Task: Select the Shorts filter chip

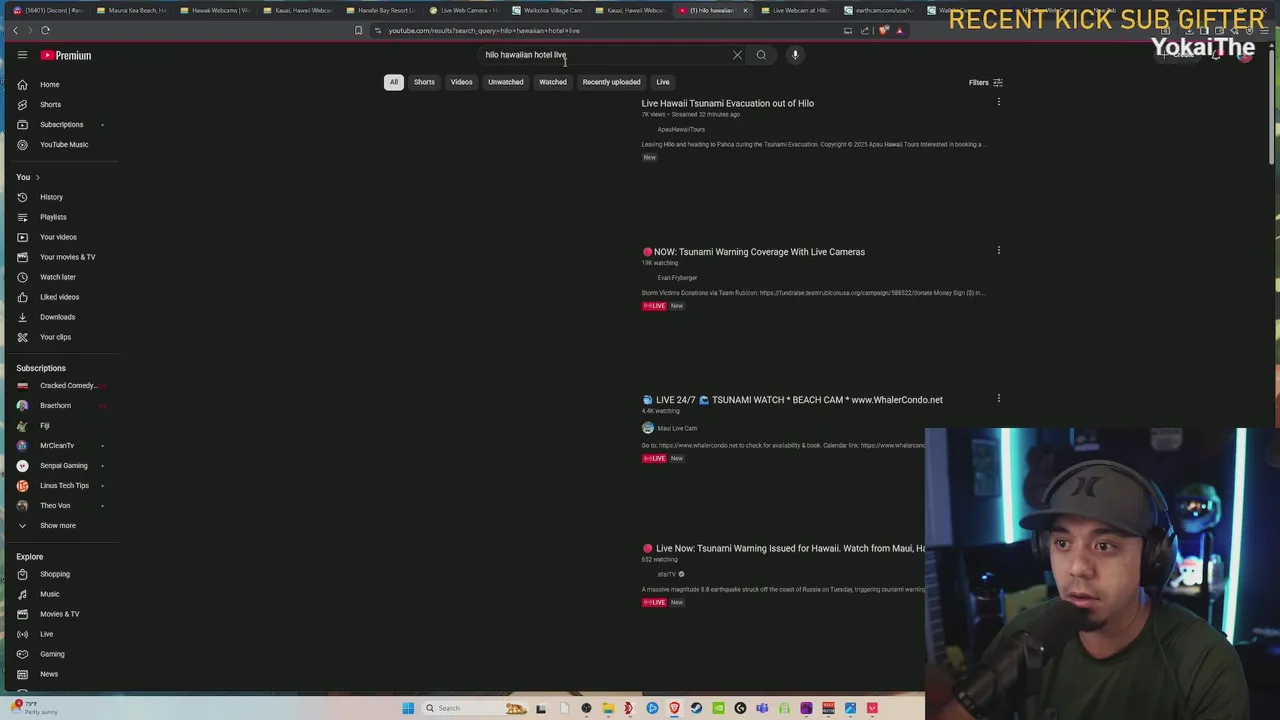Action: 424,82
